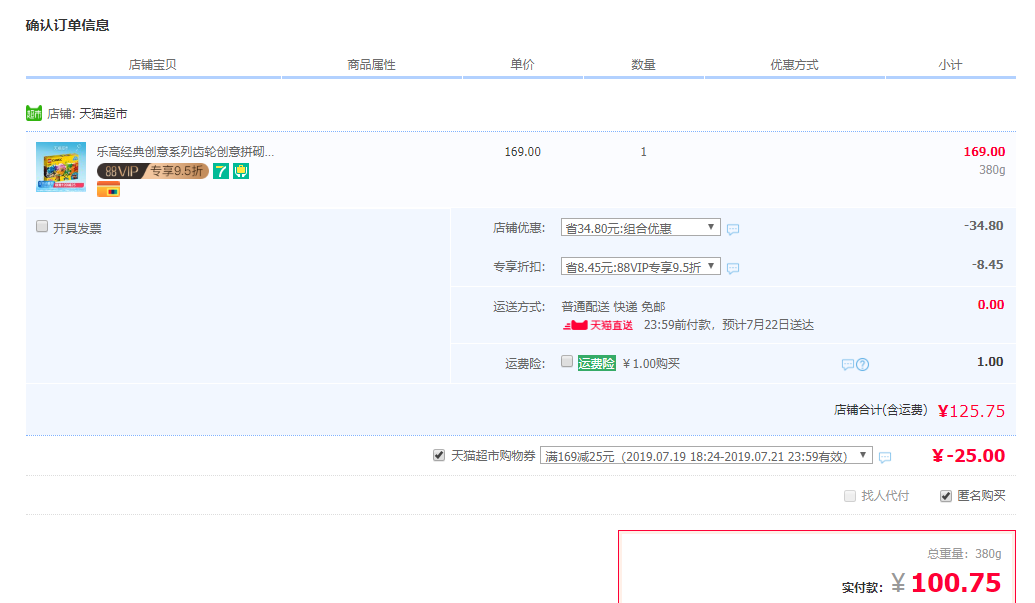Click the 确认订单信息 page heading
The height and width of the screenshot is (603, 1035).
[x=67, y=25]
